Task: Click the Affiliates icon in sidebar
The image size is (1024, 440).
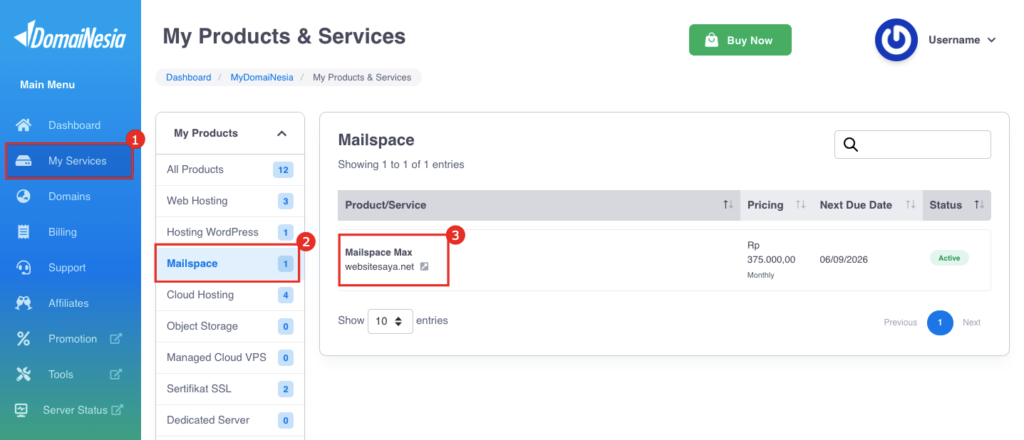Action: tap(24, 303)
